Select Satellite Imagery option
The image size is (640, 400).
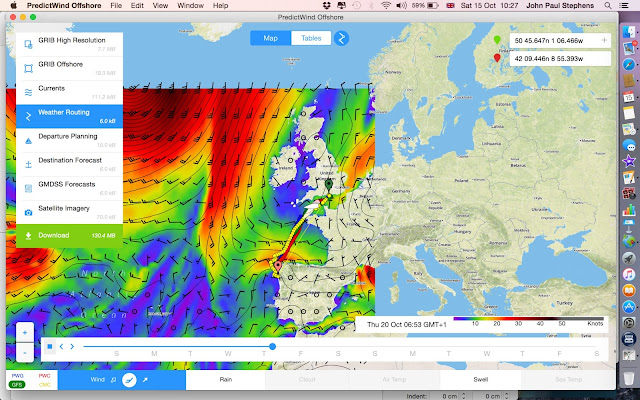pos(69,212)
